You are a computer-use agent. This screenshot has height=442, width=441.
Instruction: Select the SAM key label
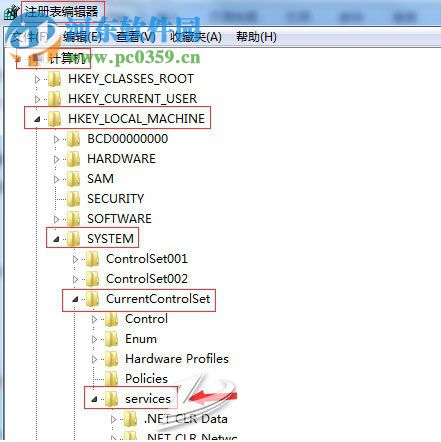click(100, 179)
